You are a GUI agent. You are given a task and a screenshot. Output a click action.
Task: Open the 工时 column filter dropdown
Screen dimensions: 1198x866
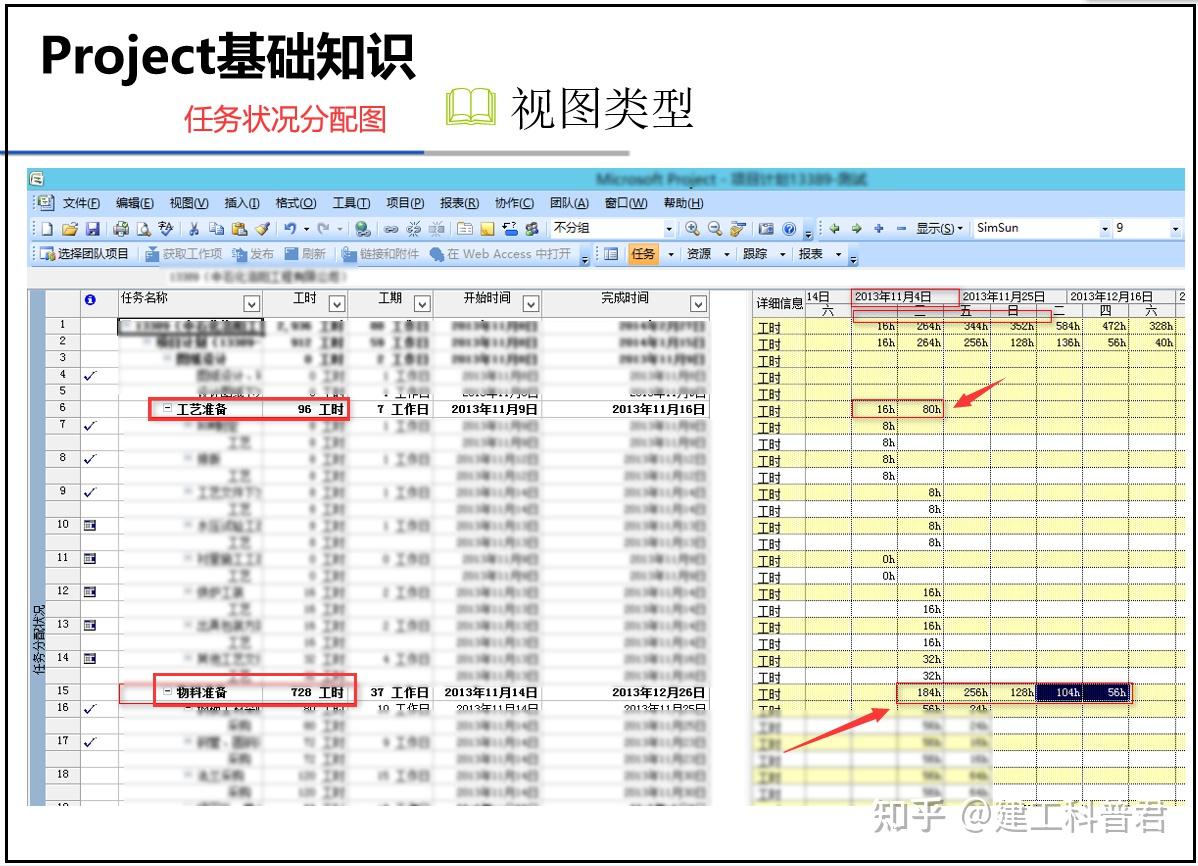click(337, 303)
